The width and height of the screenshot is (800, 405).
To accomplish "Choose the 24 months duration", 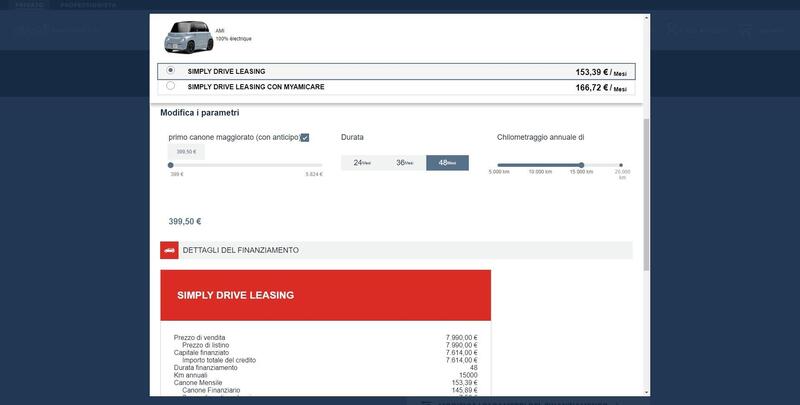I will point(362,163).
